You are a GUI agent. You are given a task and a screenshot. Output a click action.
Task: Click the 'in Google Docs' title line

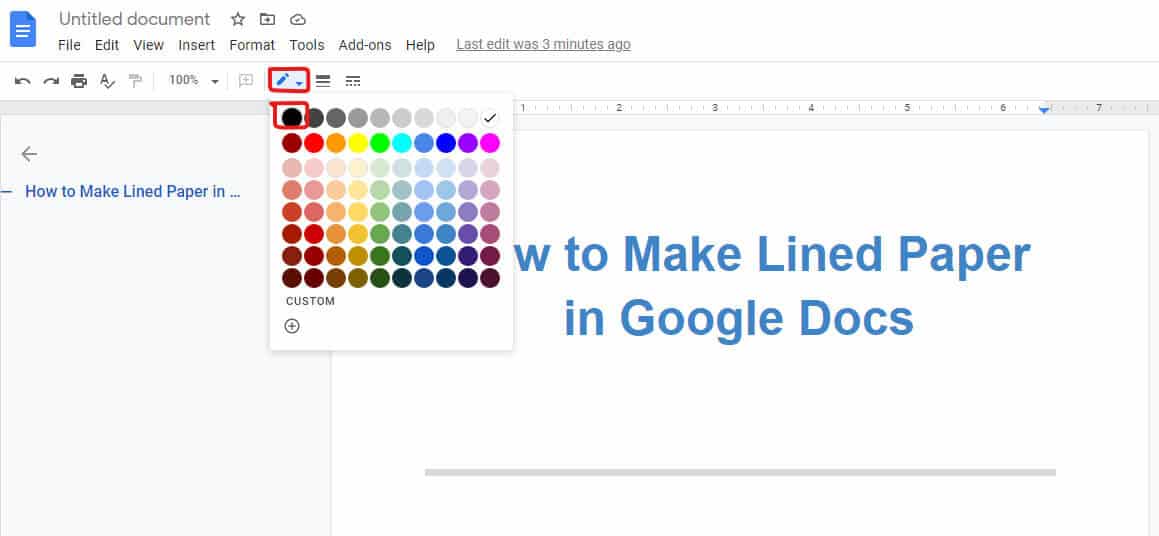coord(739,319)
